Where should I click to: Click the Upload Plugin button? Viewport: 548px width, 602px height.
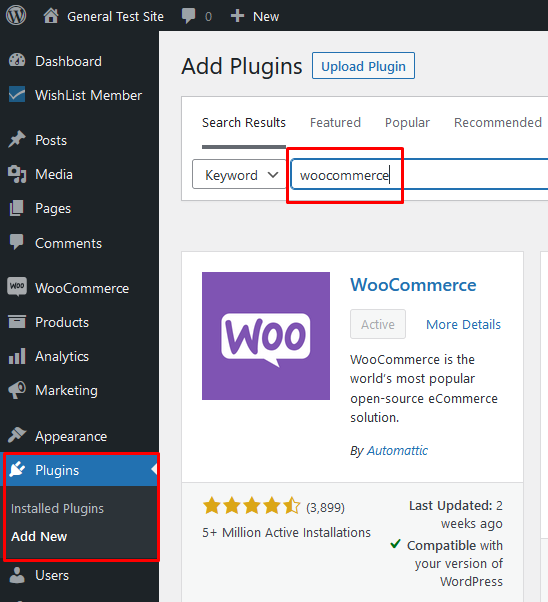pyautogui.click(x=363, y=66)
